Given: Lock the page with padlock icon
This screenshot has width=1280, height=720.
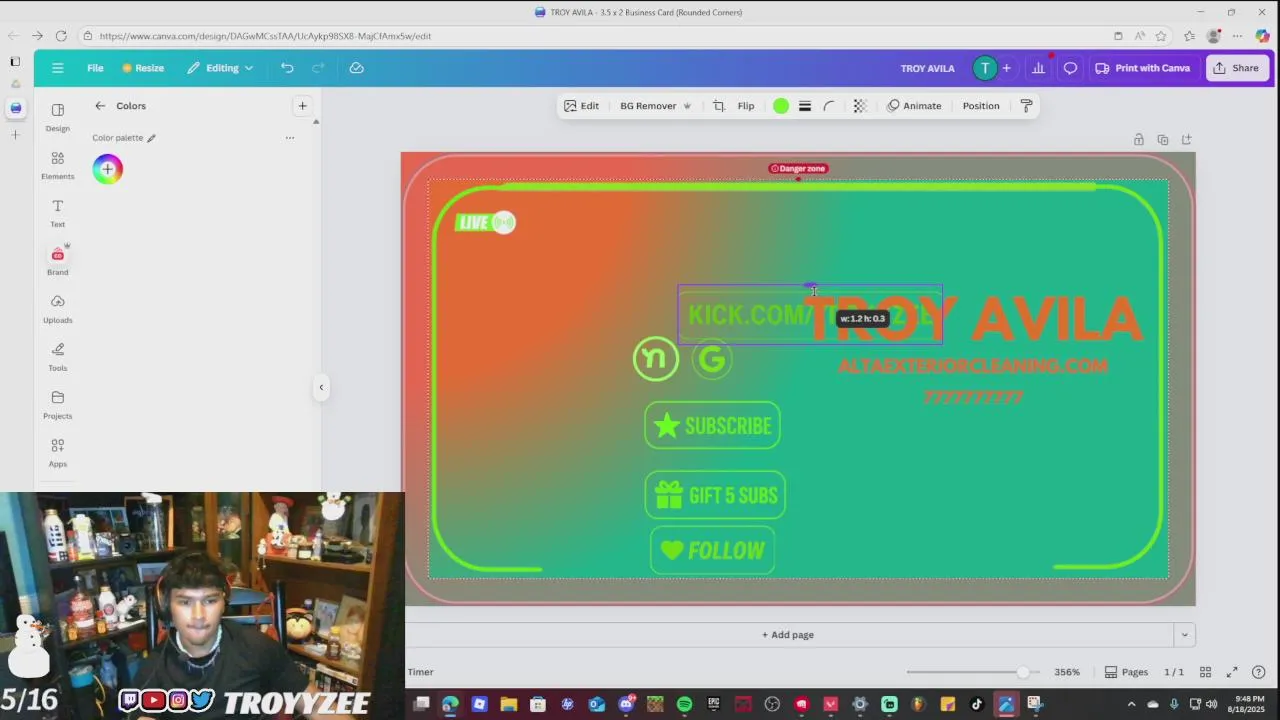Looking at the screenshot, I should pos(1139,140).
